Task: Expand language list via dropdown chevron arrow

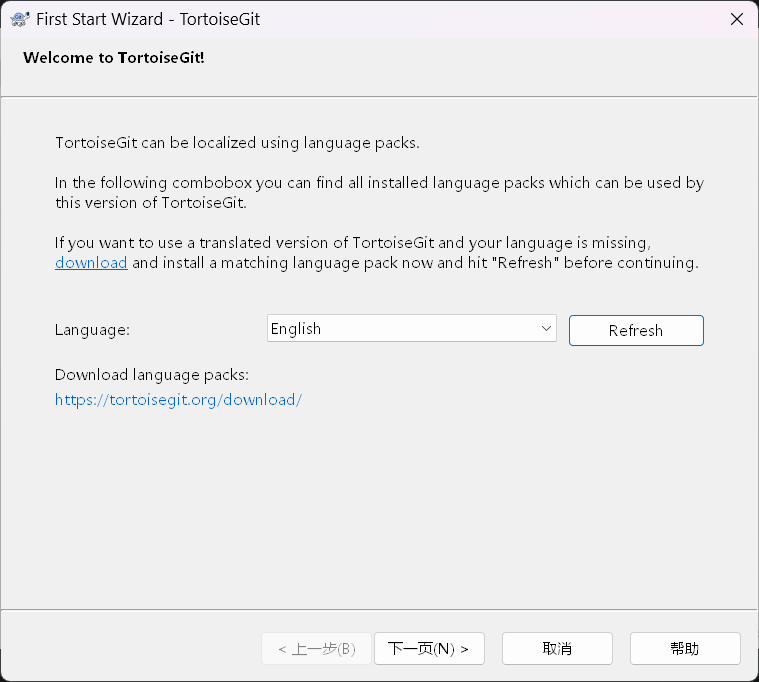Action: (546, 329)
